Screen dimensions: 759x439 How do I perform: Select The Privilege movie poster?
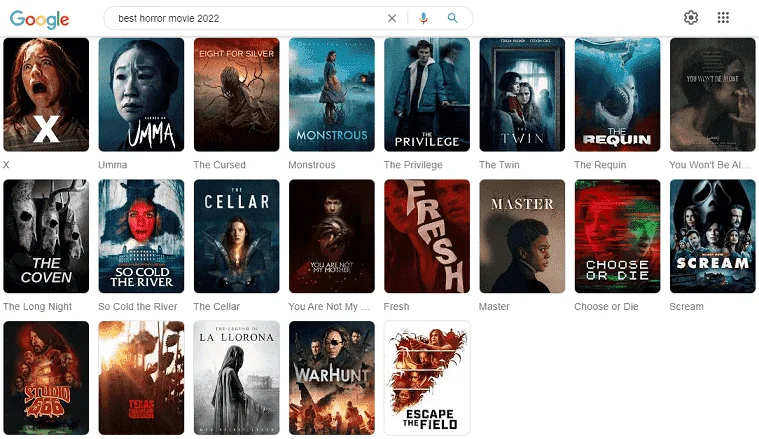point(427,94)
